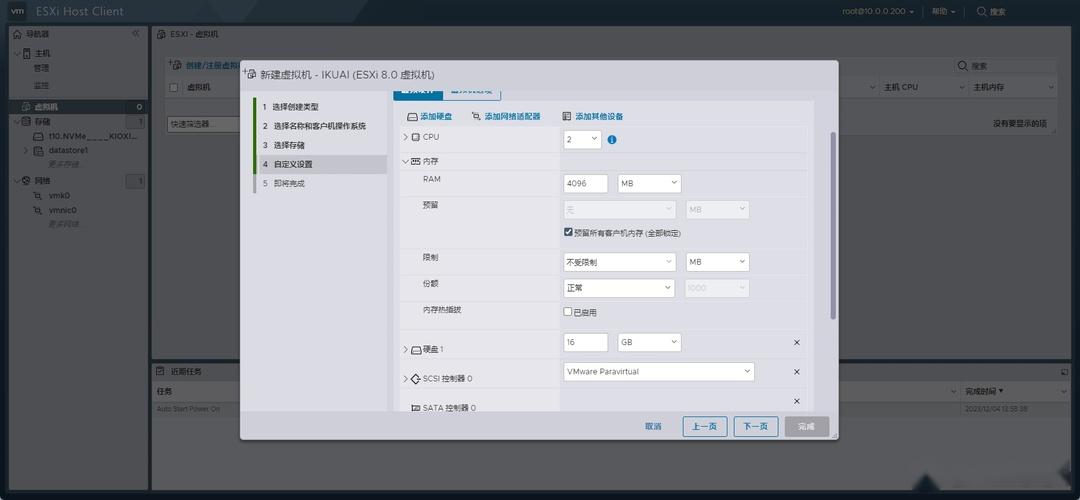Click the RAM input field showing 4096

tap(585, 184)
